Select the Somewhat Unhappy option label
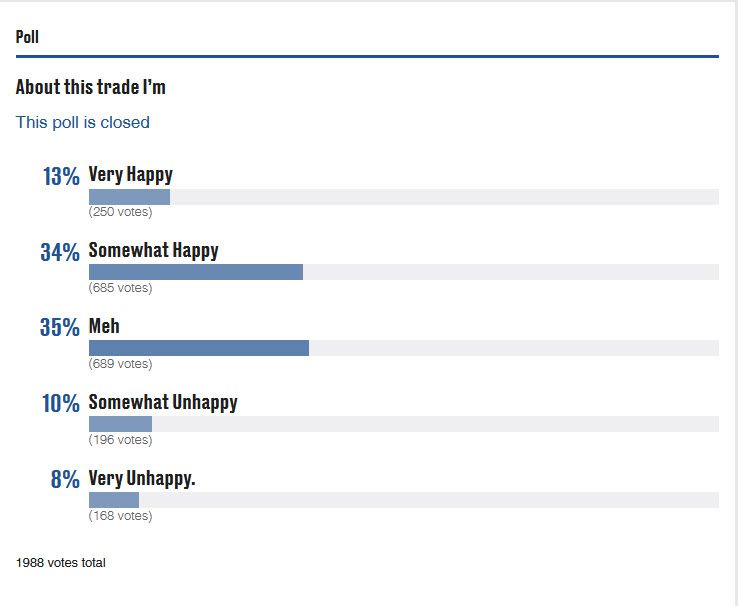739x606 pixels. [x=163, y=403]
